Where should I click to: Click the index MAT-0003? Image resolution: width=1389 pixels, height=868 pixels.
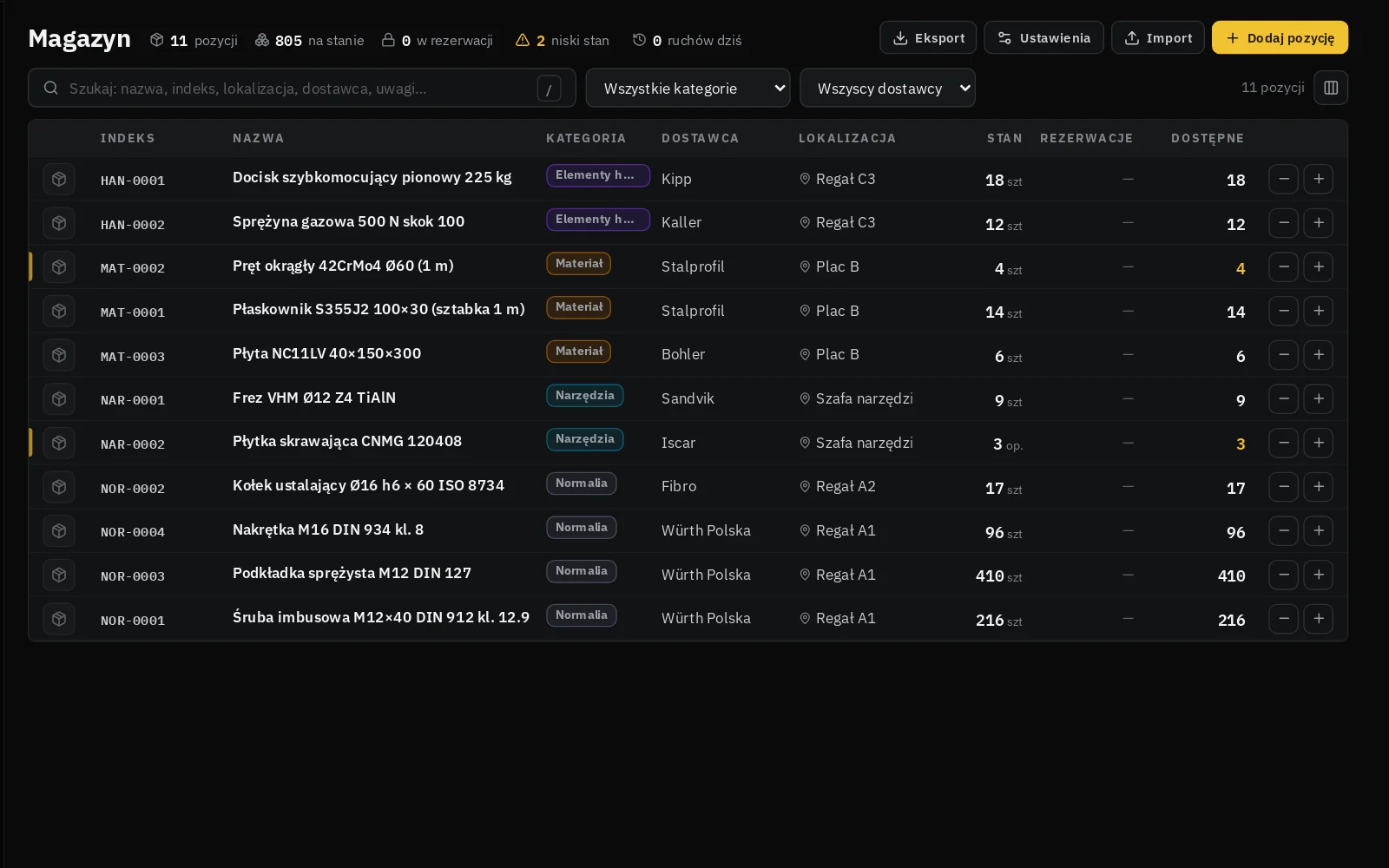[x=133, y=357]
